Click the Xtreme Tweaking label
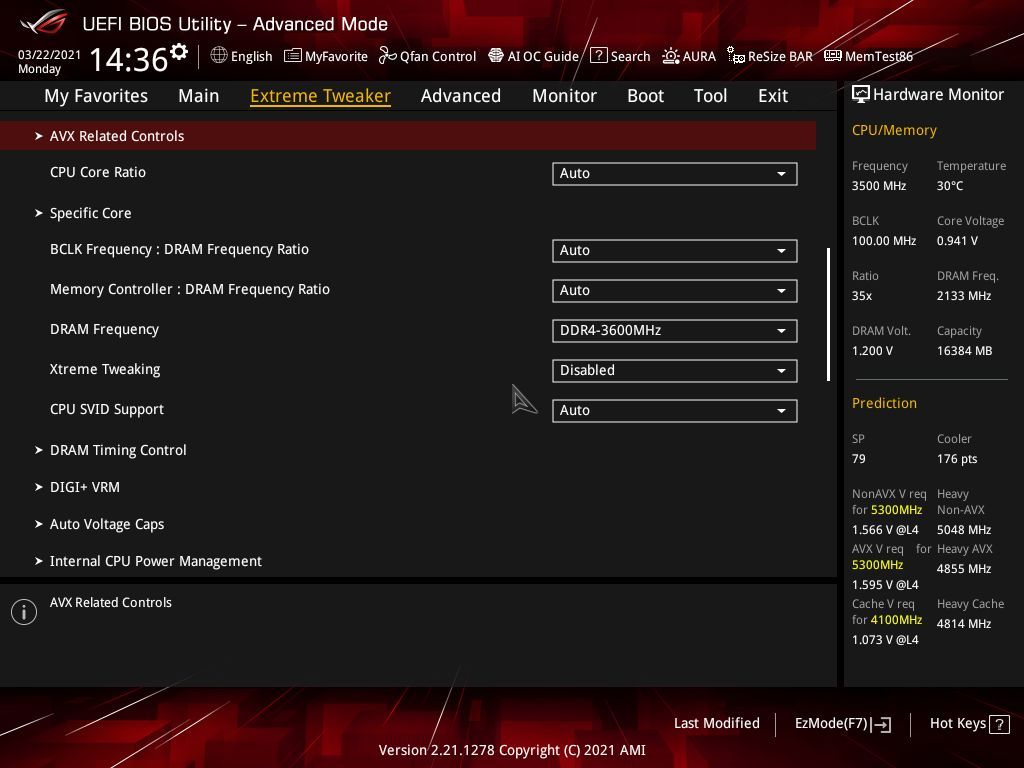The width and height of the screenshot is (1024, 768). 105,369
